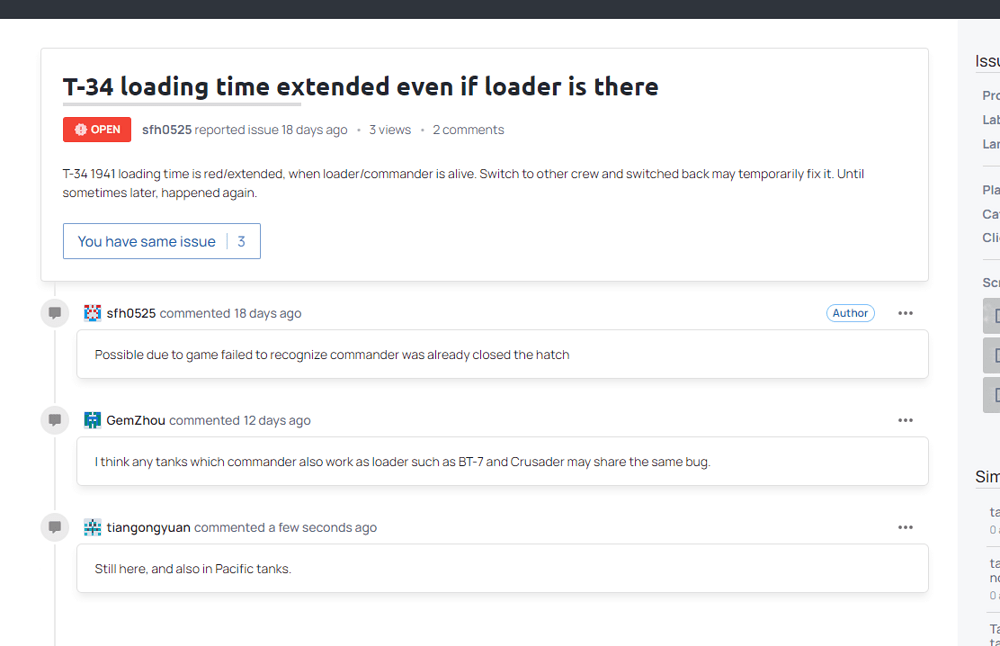Screen dimensions: 1000x646
Task: Open tiangongyuan username link
Action: [149, 527]
